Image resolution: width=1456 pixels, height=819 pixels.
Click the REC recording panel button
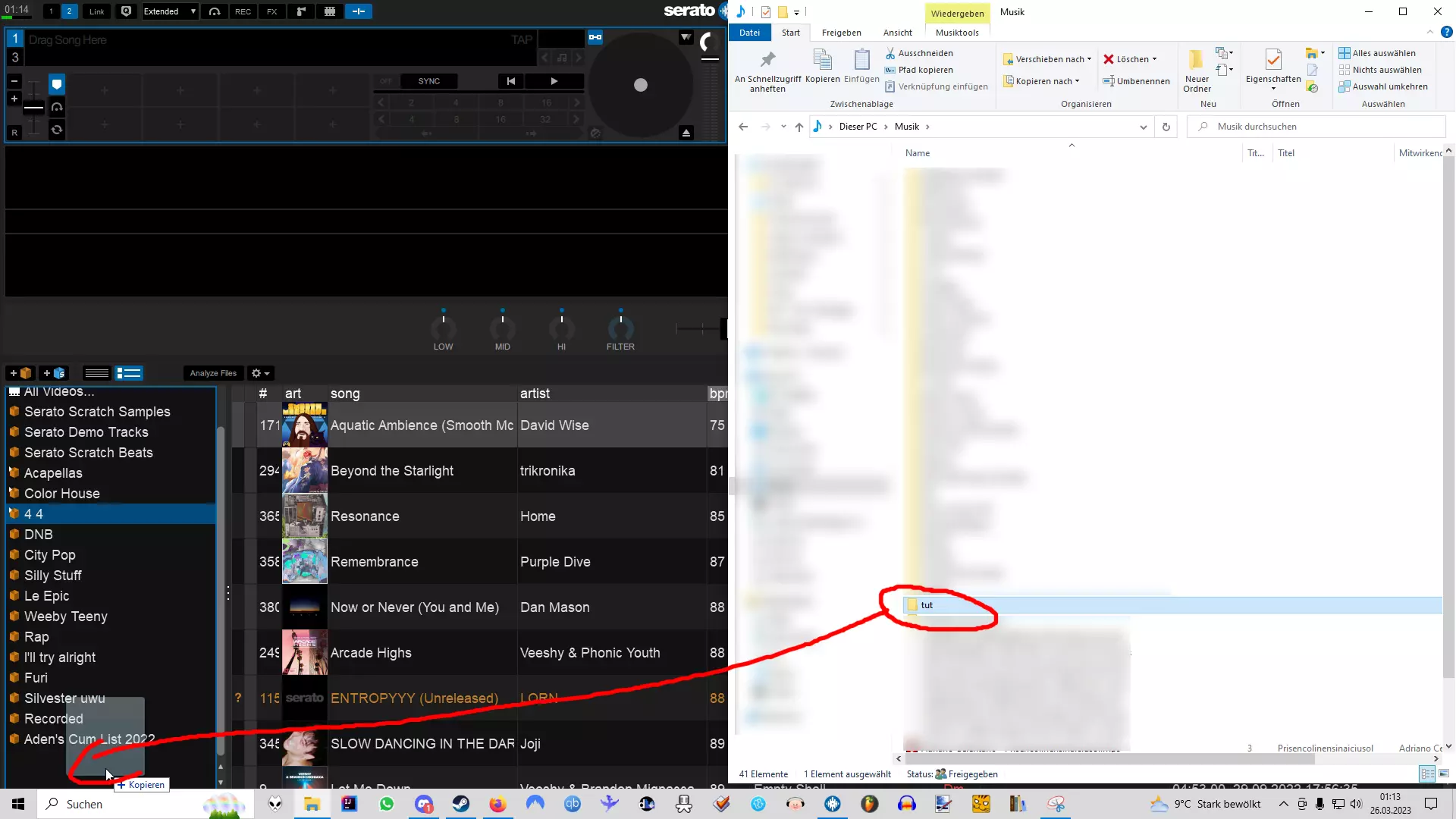243,11
